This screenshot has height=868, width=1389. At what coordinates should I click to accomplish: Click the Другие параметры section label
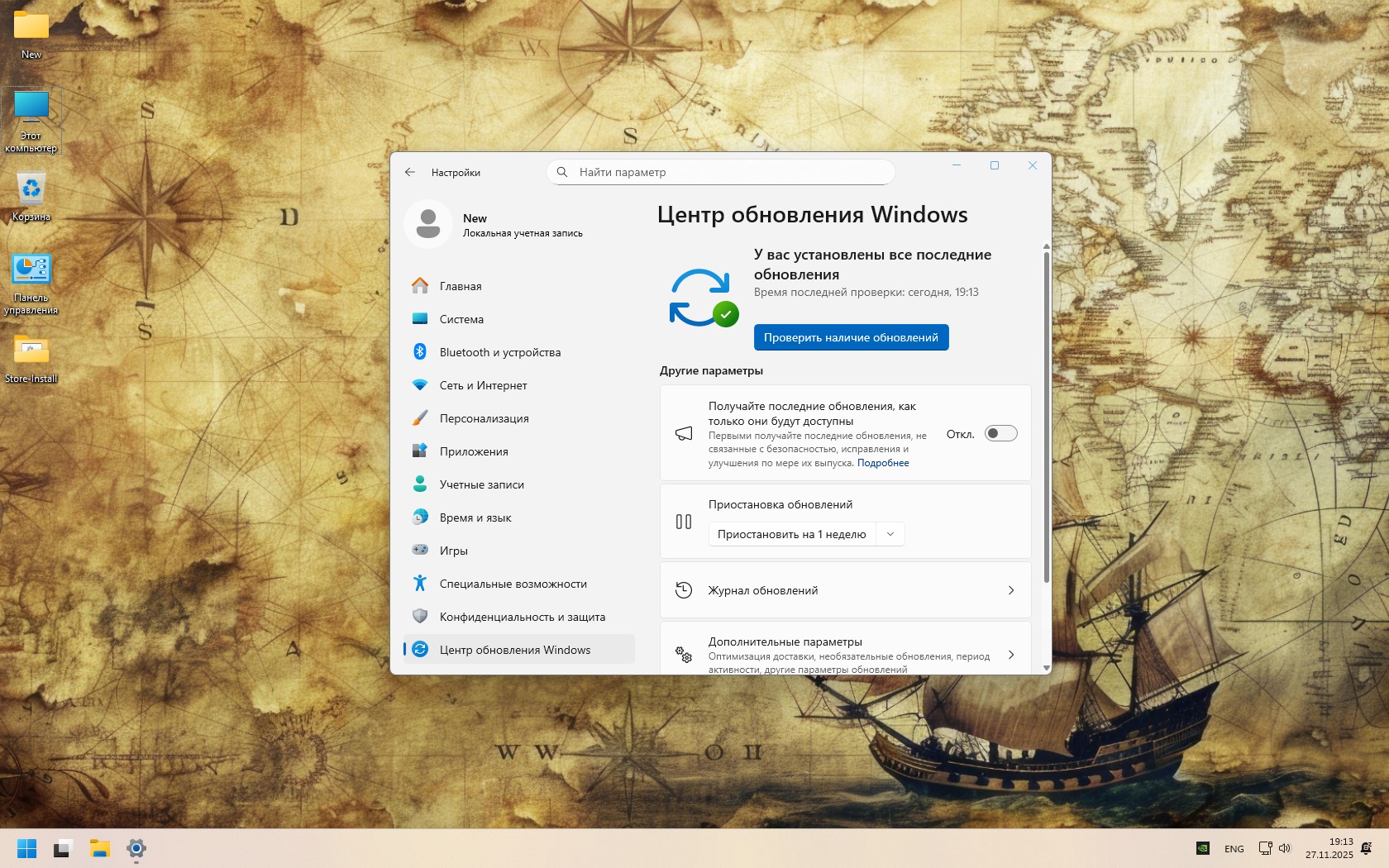pos(711,370)
